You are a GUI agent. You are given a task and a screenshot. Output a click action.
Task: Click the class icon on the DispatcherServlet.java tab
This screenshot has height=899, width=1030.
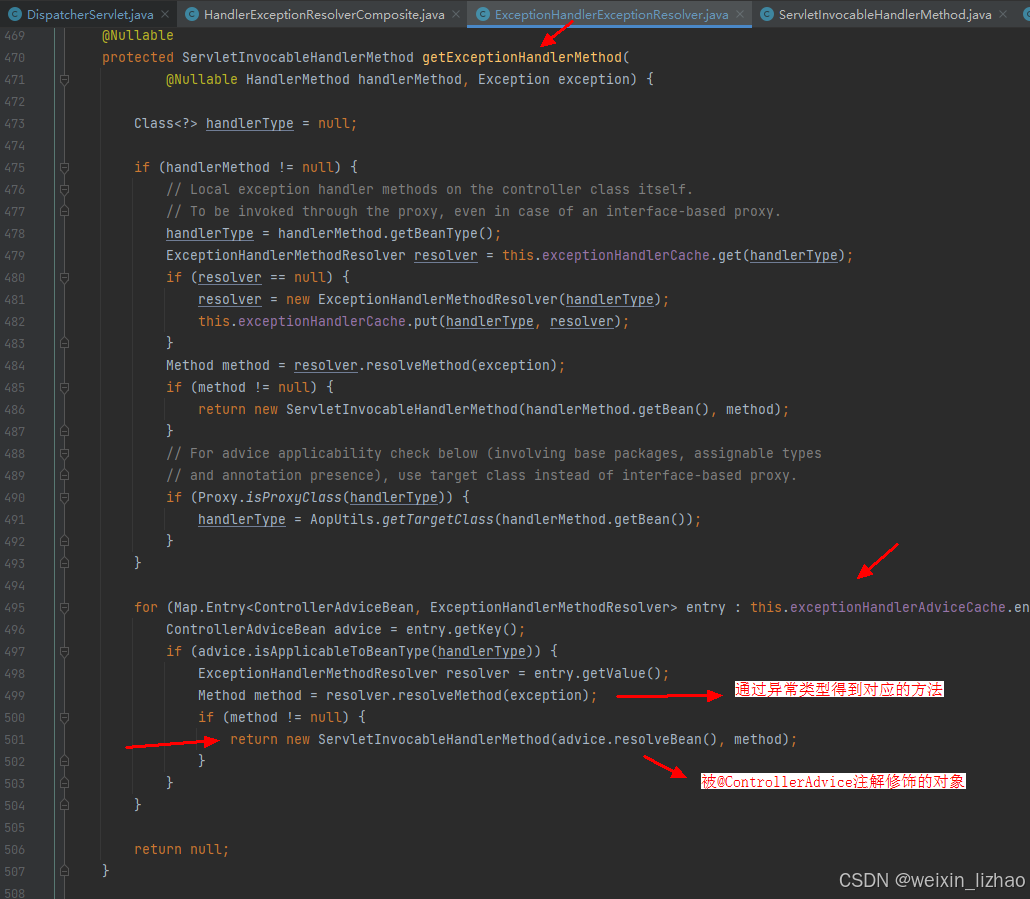point(15,14)
